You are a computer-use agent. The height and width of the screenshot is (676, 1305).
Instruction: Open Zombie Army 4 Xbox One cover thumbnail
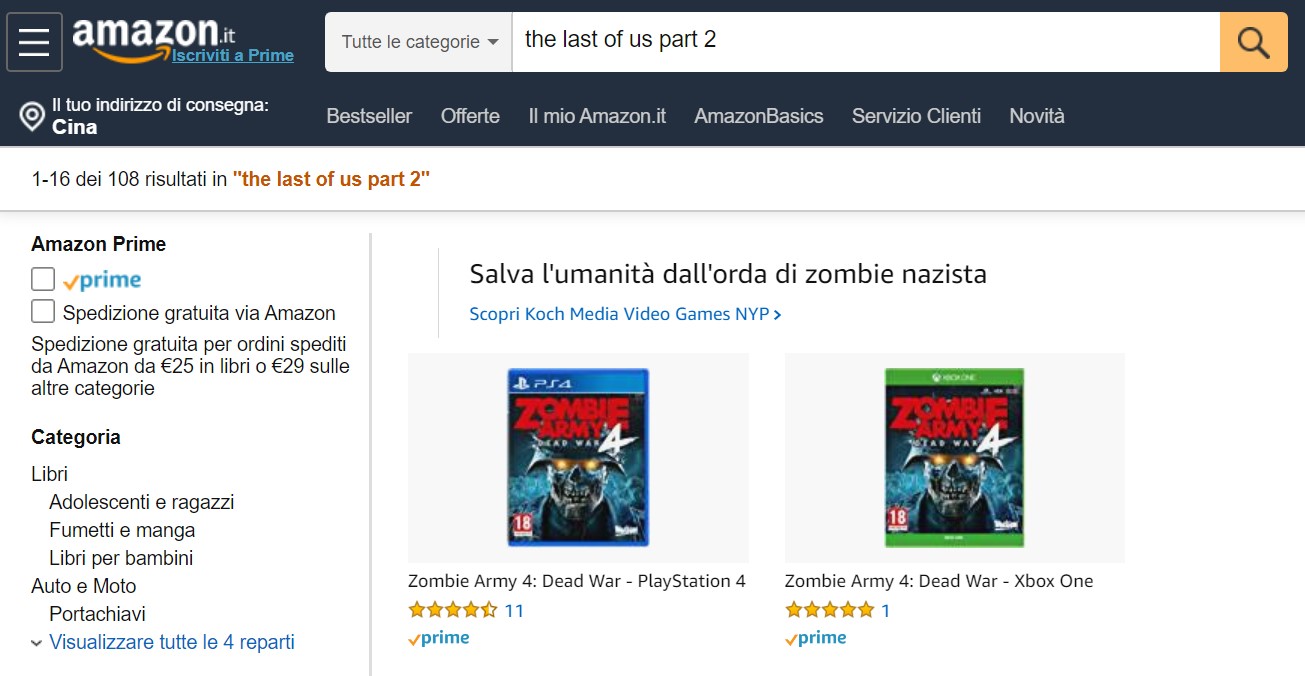[x=954, y=457]
